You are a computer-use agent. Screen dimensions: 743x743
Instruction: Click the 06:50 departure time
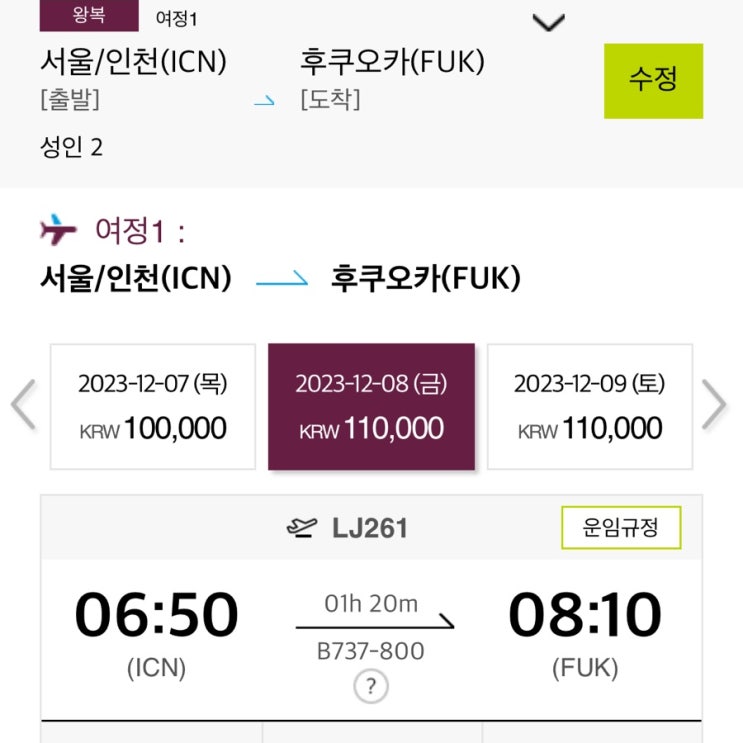[157, 615]
